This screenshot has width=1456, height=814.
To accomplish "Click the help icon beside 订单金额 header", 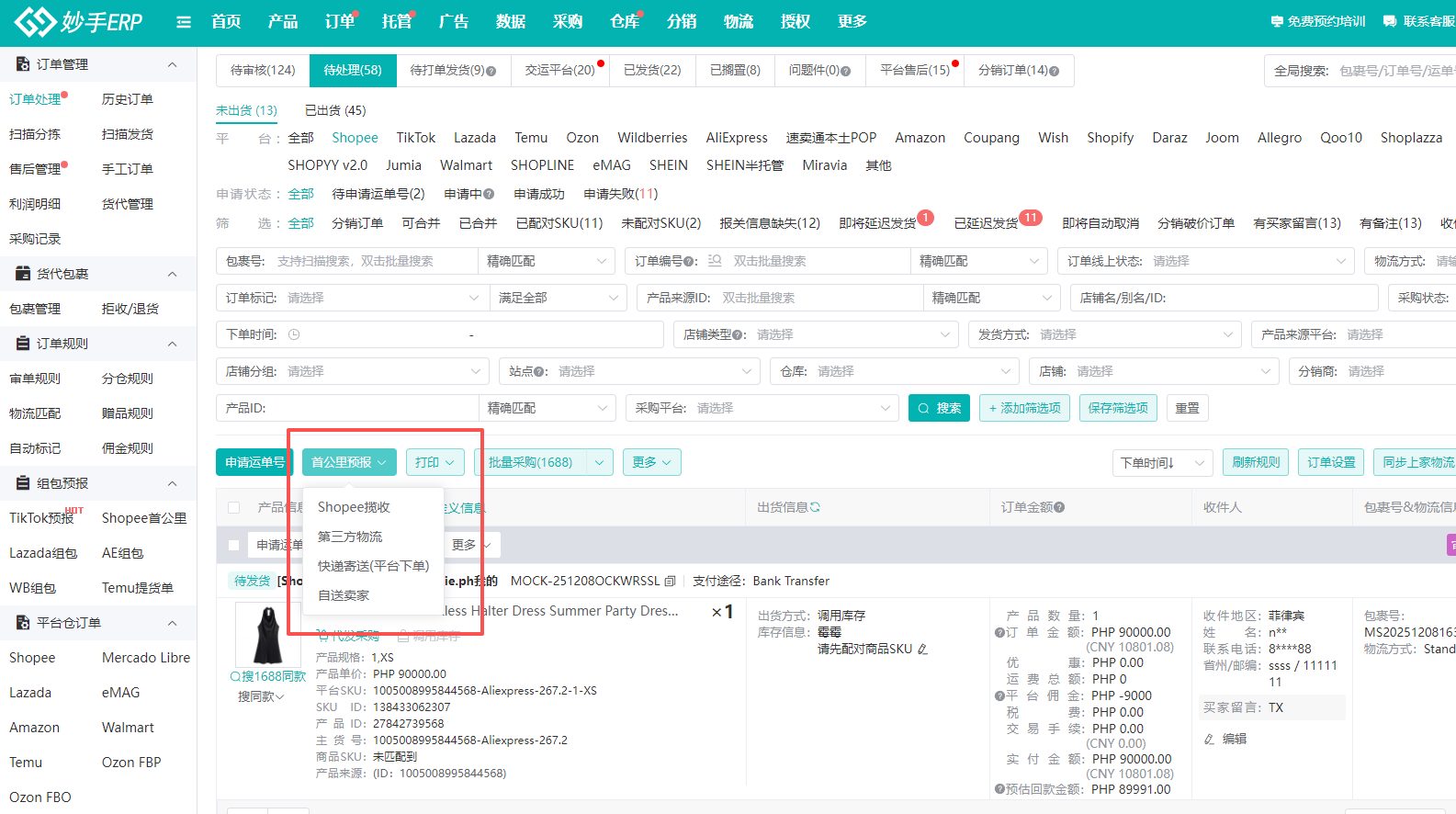I will [1059, 507].
